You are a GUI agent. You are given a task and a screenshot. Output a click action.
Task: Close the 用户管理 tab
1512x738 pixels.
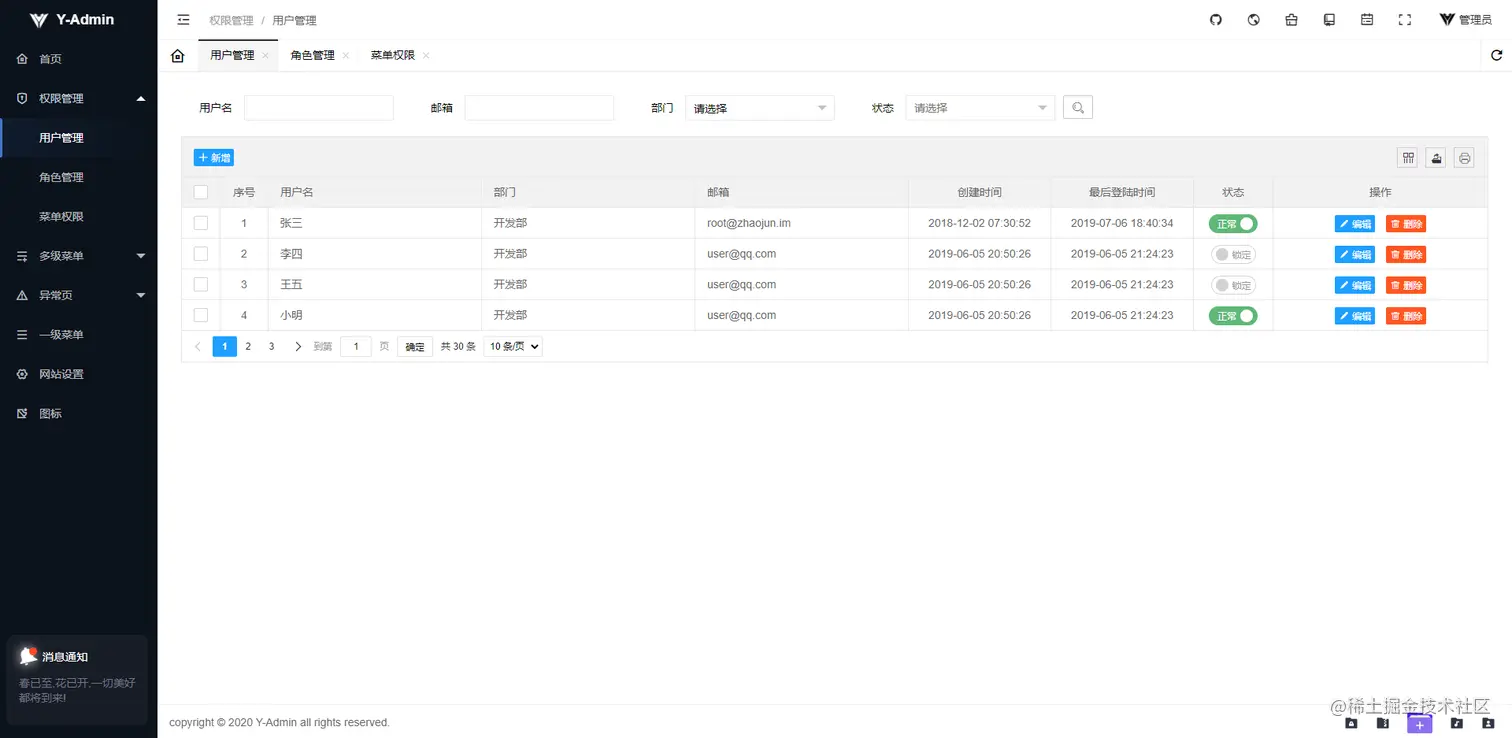pos(265,56)
